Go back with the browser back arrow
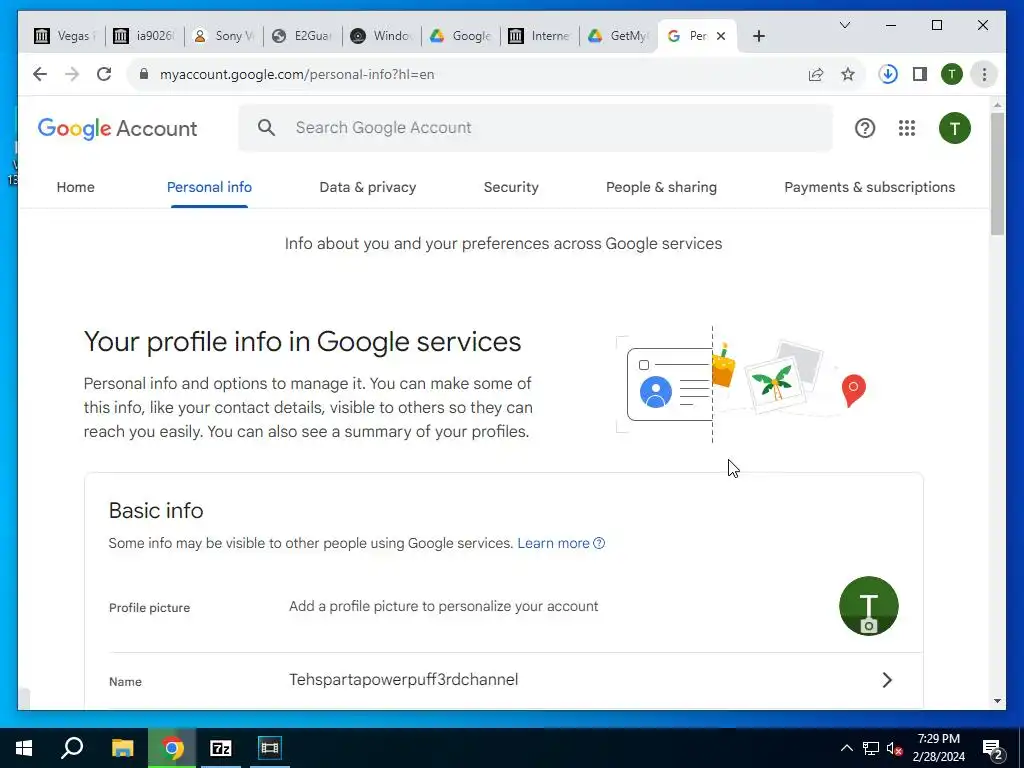 40,74
